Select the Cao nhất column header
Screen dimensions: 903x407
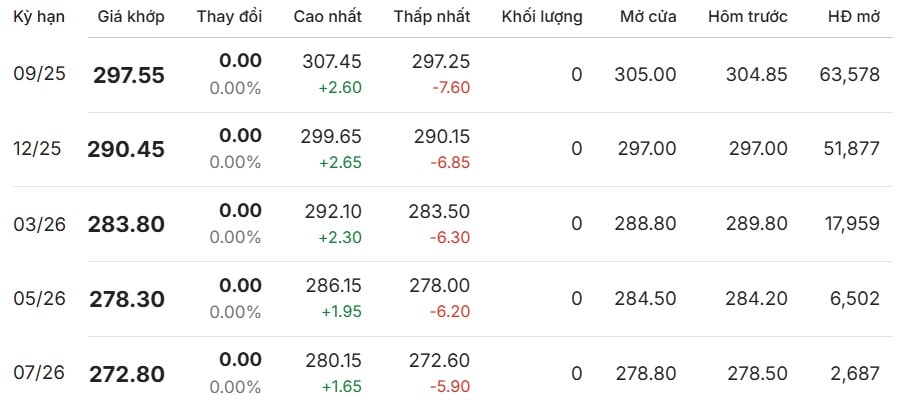click(x=328, y=17)
